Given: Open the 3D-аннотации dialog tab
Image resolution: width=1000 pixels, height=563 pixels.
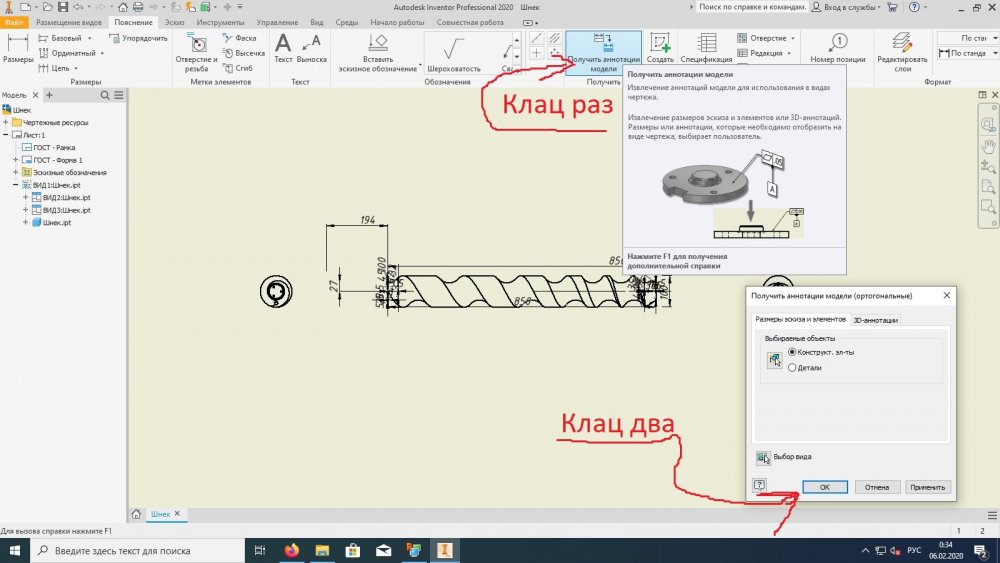Looking at the screenshot, I should tap(874, 320).
